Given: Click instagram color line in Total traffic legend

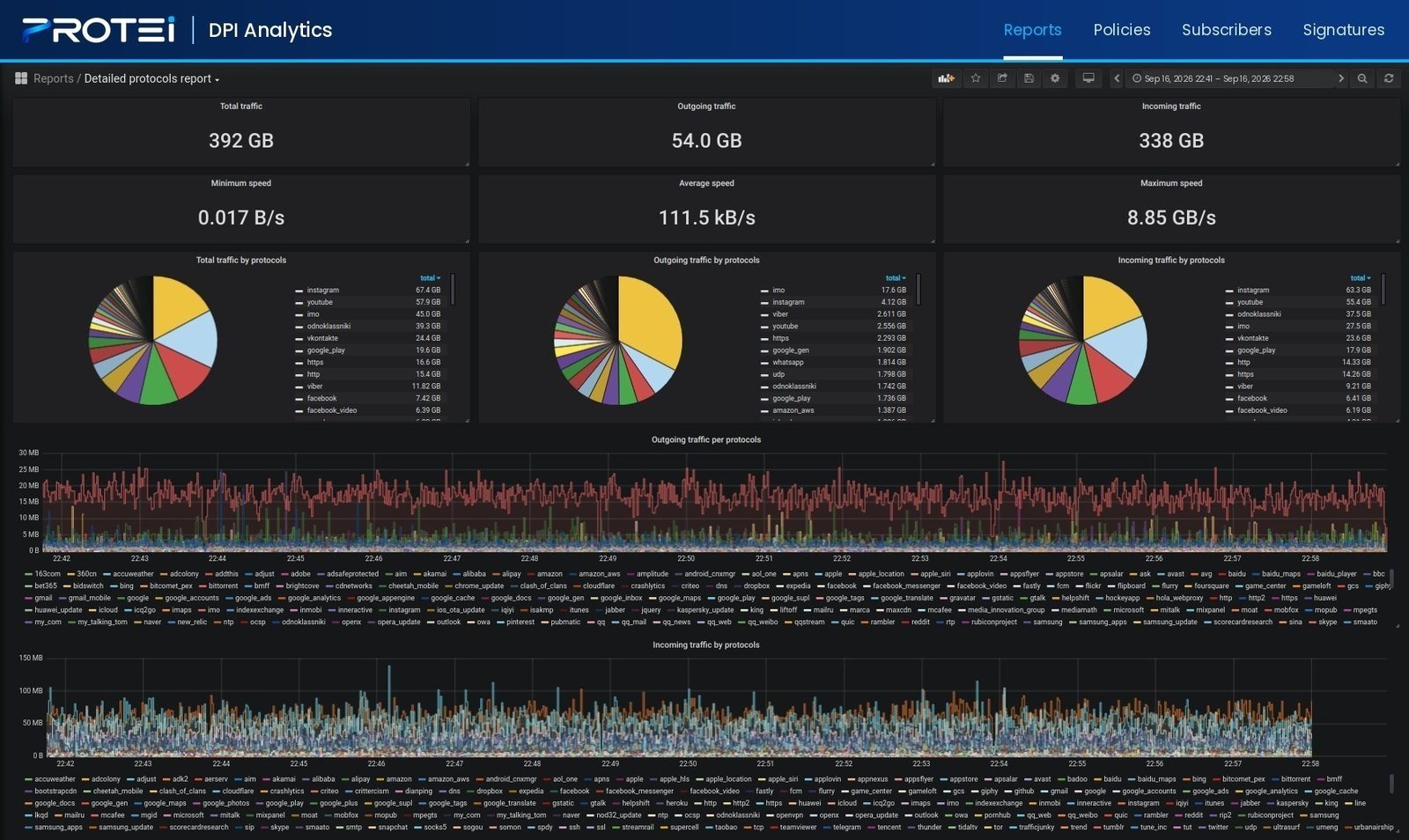Looking at the screenshot, I should click(x=299, y=291).
